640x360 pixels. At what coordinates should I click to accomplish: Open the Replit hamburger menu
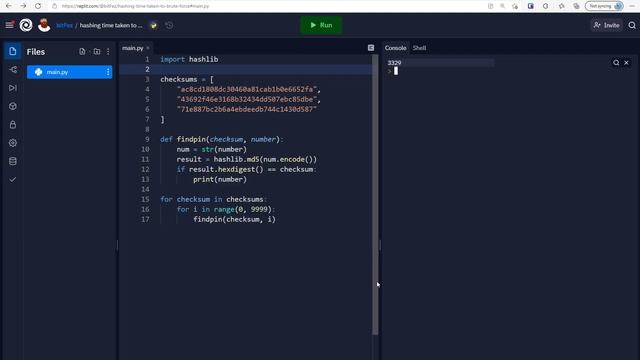[10, 25]
